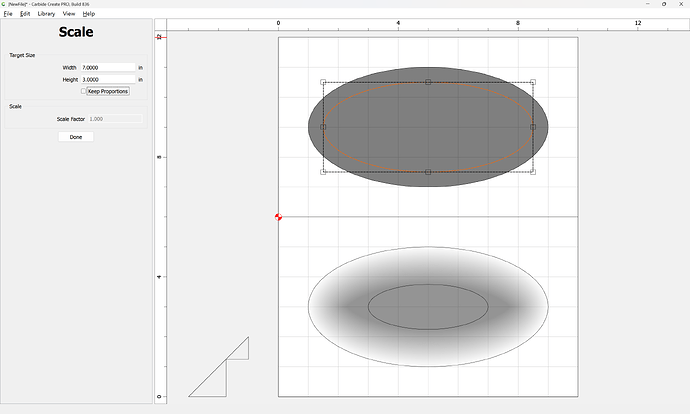Viewport: 690px width, 414px height.
Task: Click the right-middle selection handle
Action: tap(533, 127)
